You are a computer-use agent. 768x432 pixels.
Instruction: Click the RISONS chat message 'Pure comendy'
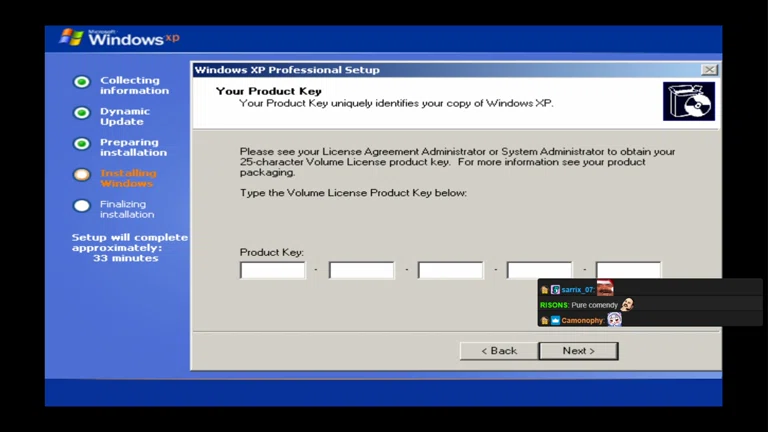594,305
